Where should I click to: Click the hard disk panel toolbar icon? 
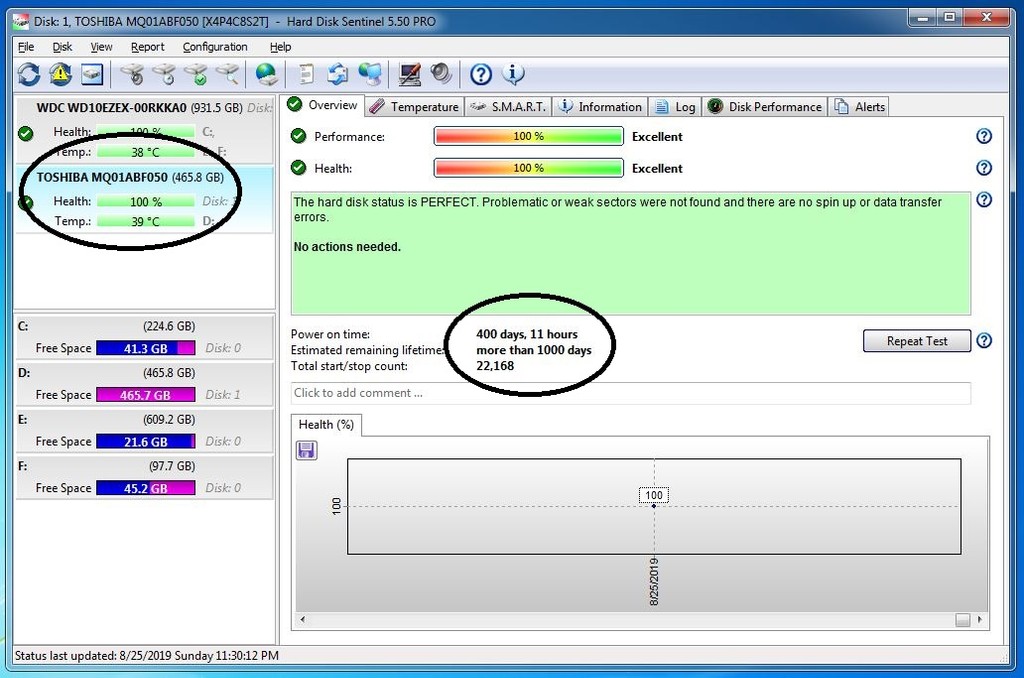coord(92,74)
